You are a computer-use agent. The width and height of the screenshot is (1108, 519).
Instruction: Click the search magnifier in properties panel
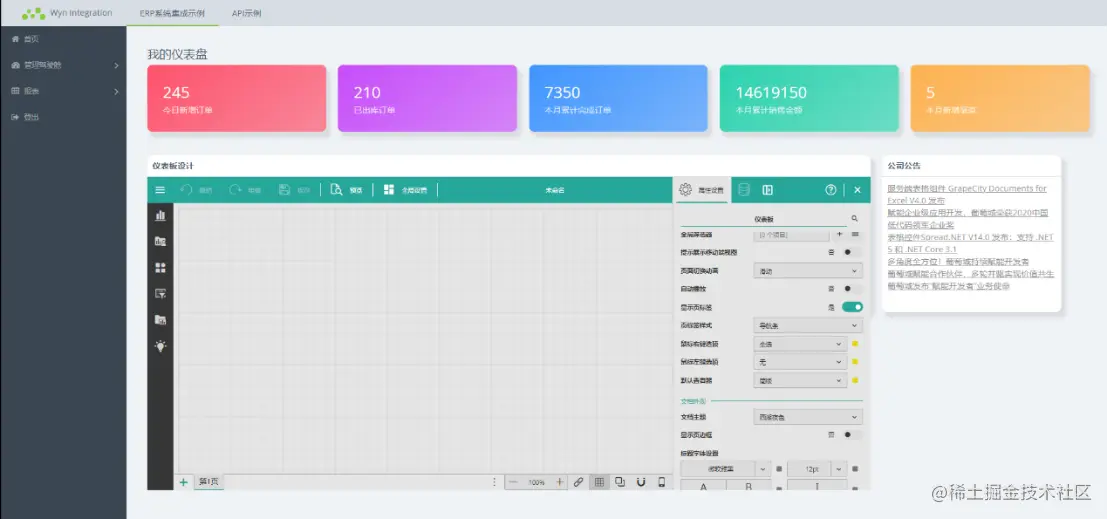coord(854,219)
